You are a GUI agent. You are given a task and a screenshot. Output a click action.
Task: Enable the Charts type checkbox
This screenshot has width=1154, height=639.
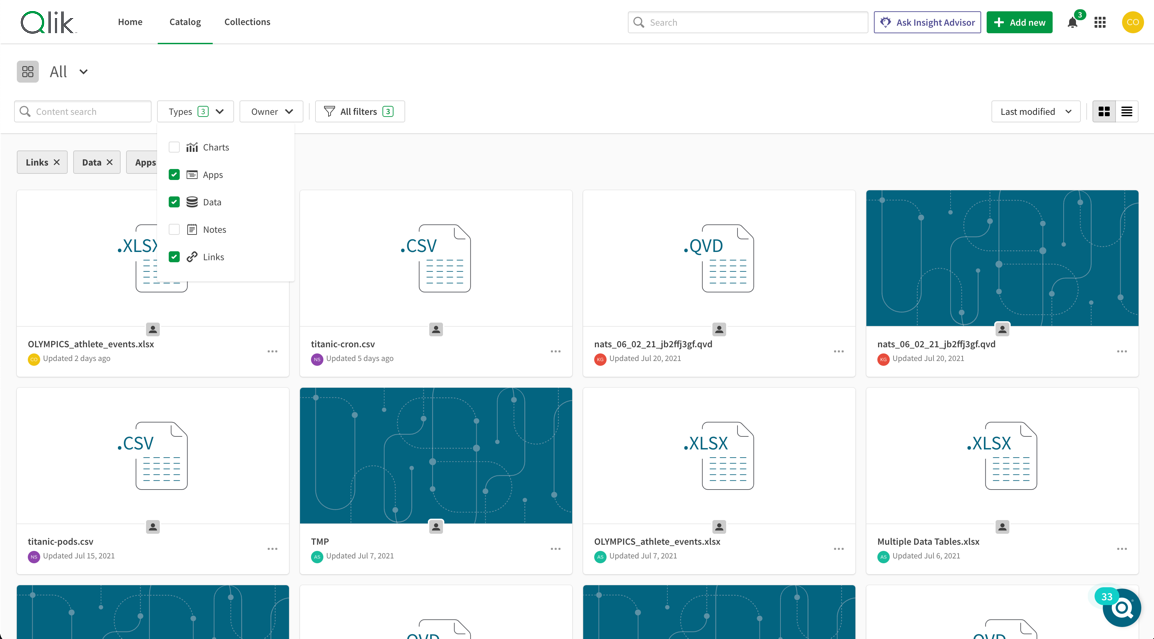(174, 147)
